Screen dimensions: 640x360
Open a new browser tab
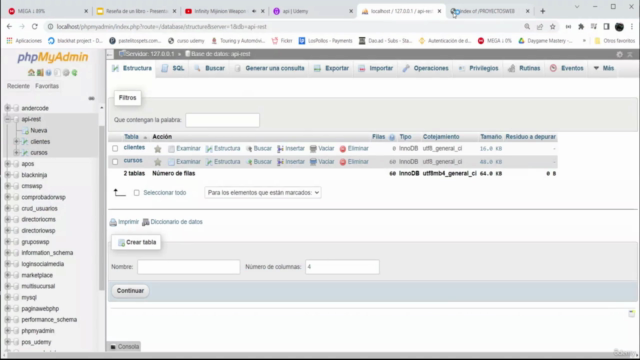542,11
